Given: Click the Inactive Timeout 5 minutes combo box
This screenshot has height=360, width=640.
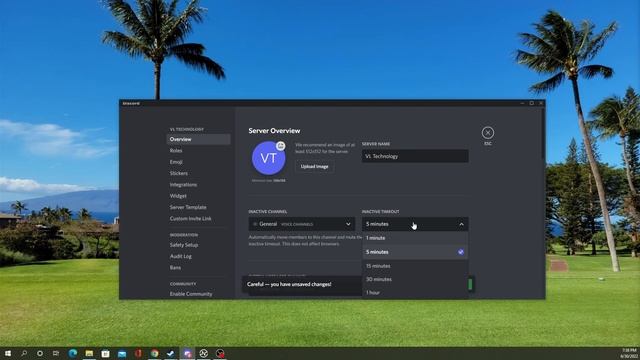Looking at the screenshot, I should click(415, 224).
